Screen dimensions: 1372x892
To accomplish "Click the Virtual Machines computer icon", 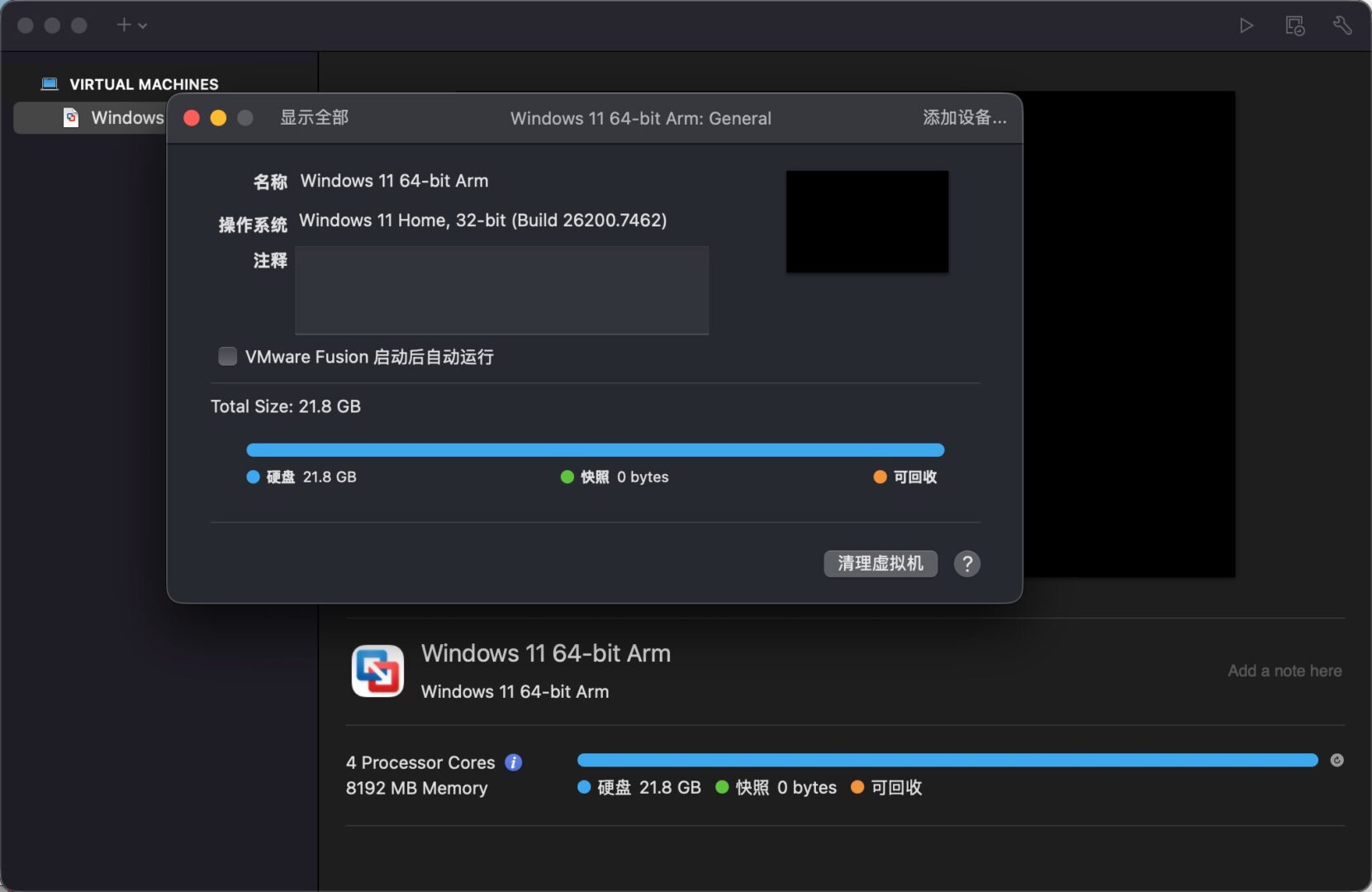I will pos(50,84).
